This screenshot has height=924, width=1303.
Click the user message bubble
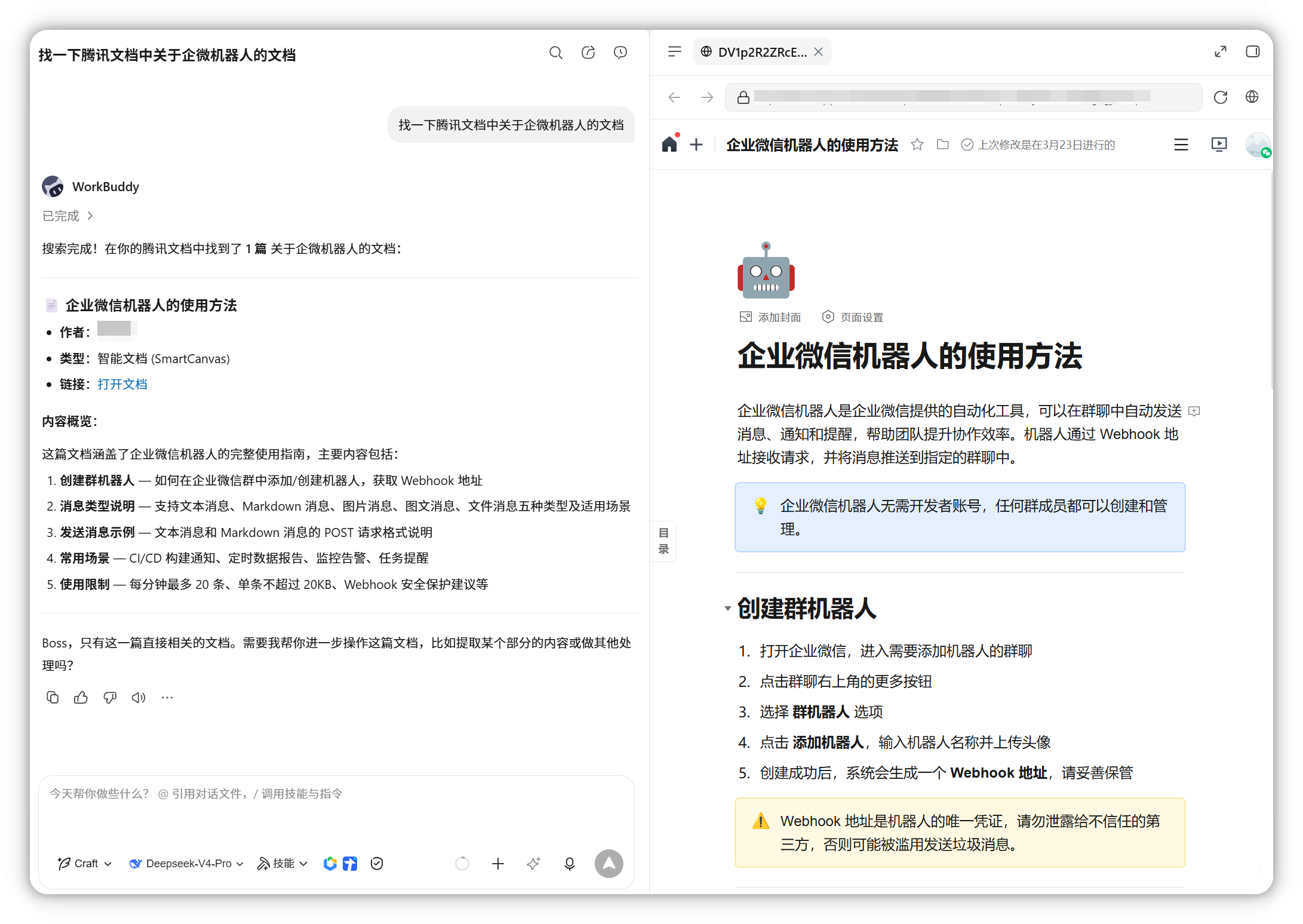[x=511, y=125]
